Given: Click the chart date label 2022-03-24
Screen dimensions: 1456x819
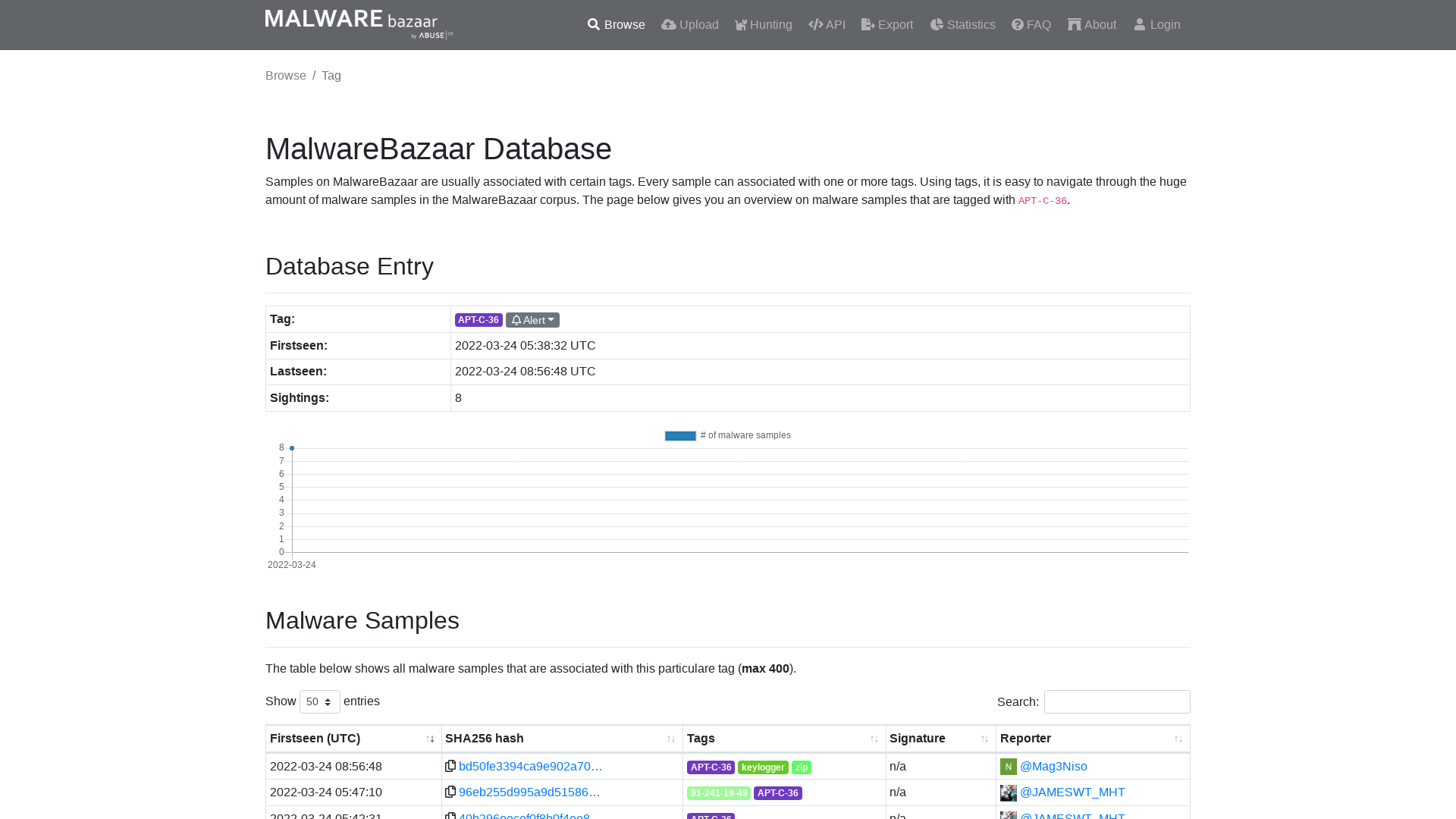Looking at the screenshot, I should [292, 565].
